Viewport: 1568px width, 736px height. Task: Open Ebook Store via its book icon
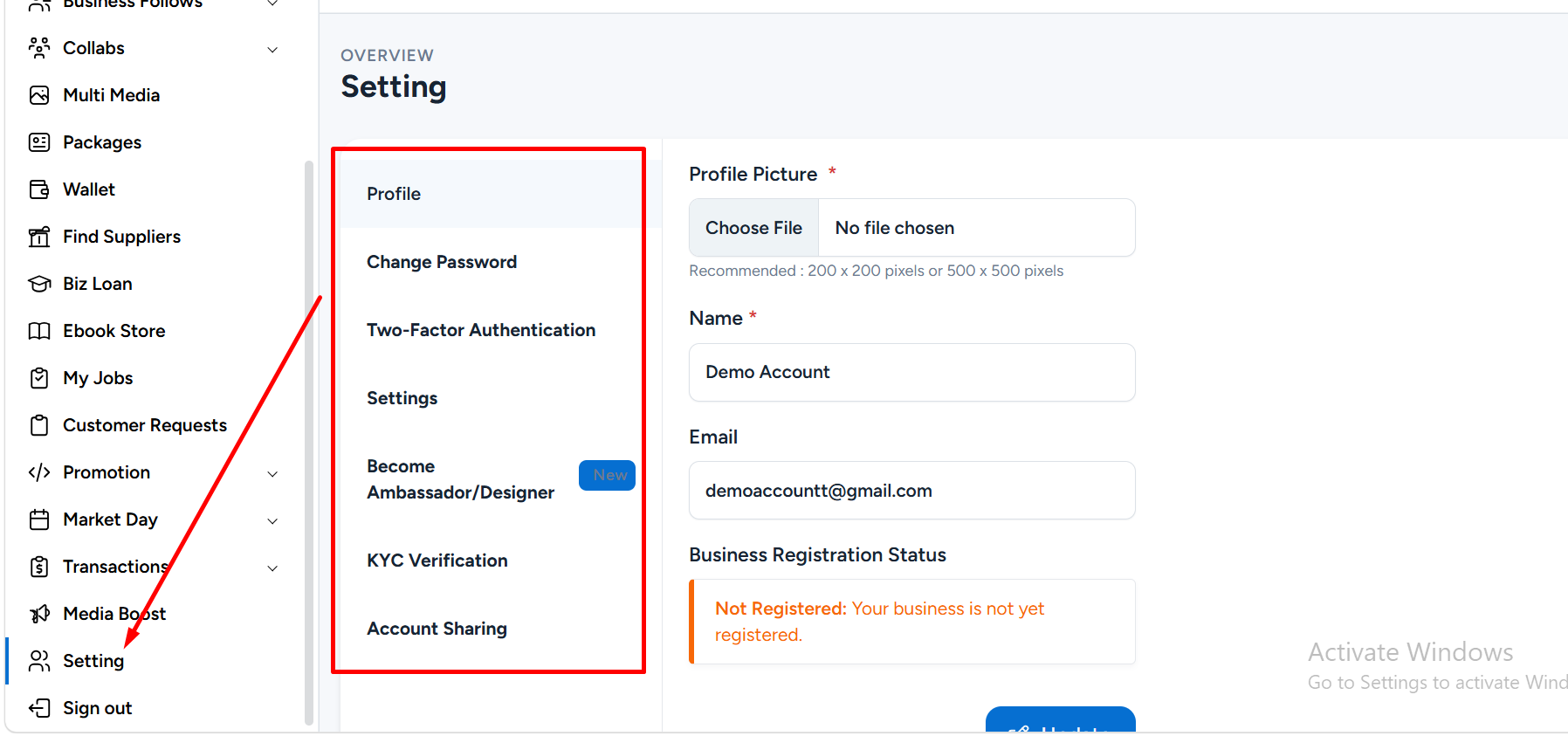pyautogui.click(x=39, y=331)
